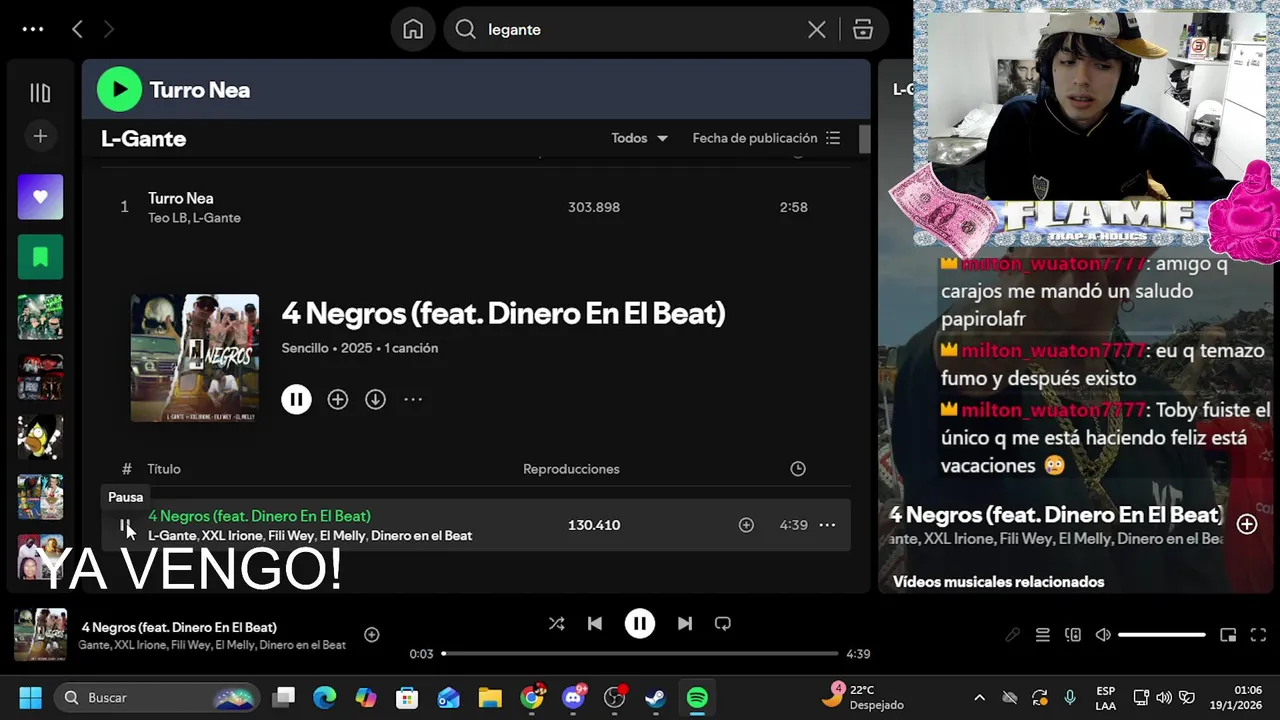Image resolution: width=1280 pixels, height=720 pixels.
Task: Adjust the Spotify volume slider
Action: point(1162,634)
